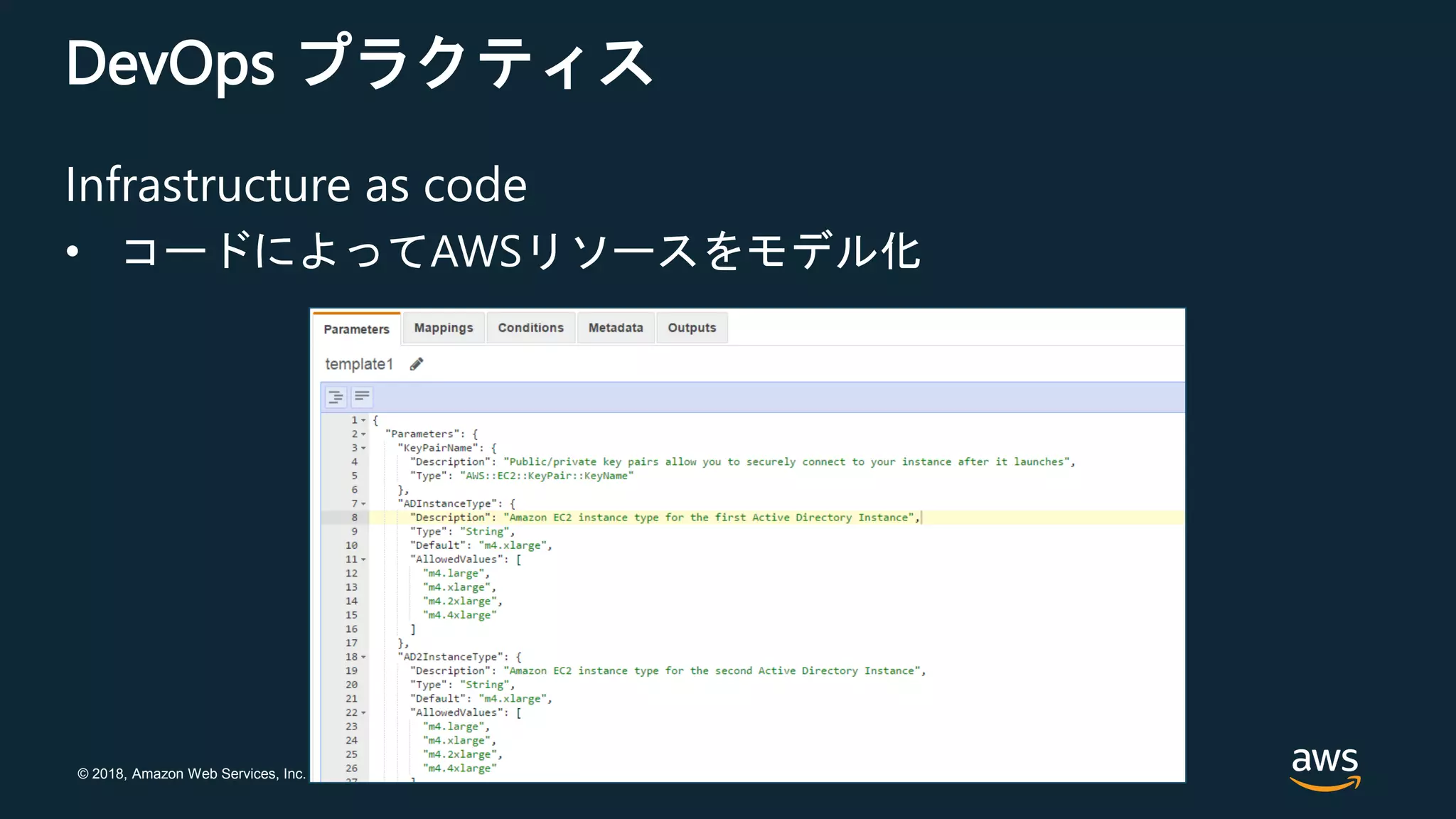Click the pencil icon beside template1

tap(417, 364)
